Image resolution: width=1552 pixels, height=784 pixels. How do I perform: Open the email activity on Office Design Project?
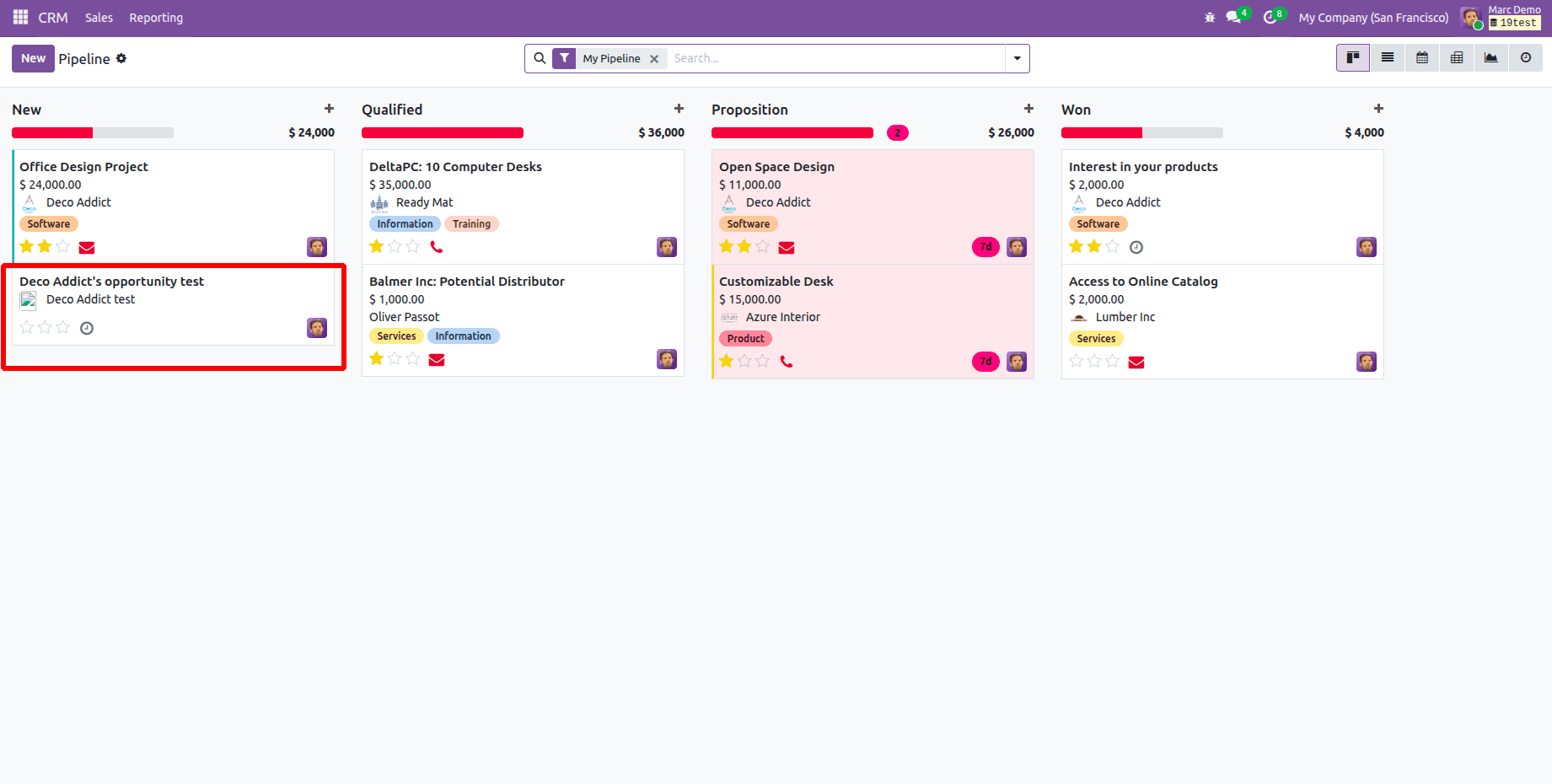coord(86,246)
